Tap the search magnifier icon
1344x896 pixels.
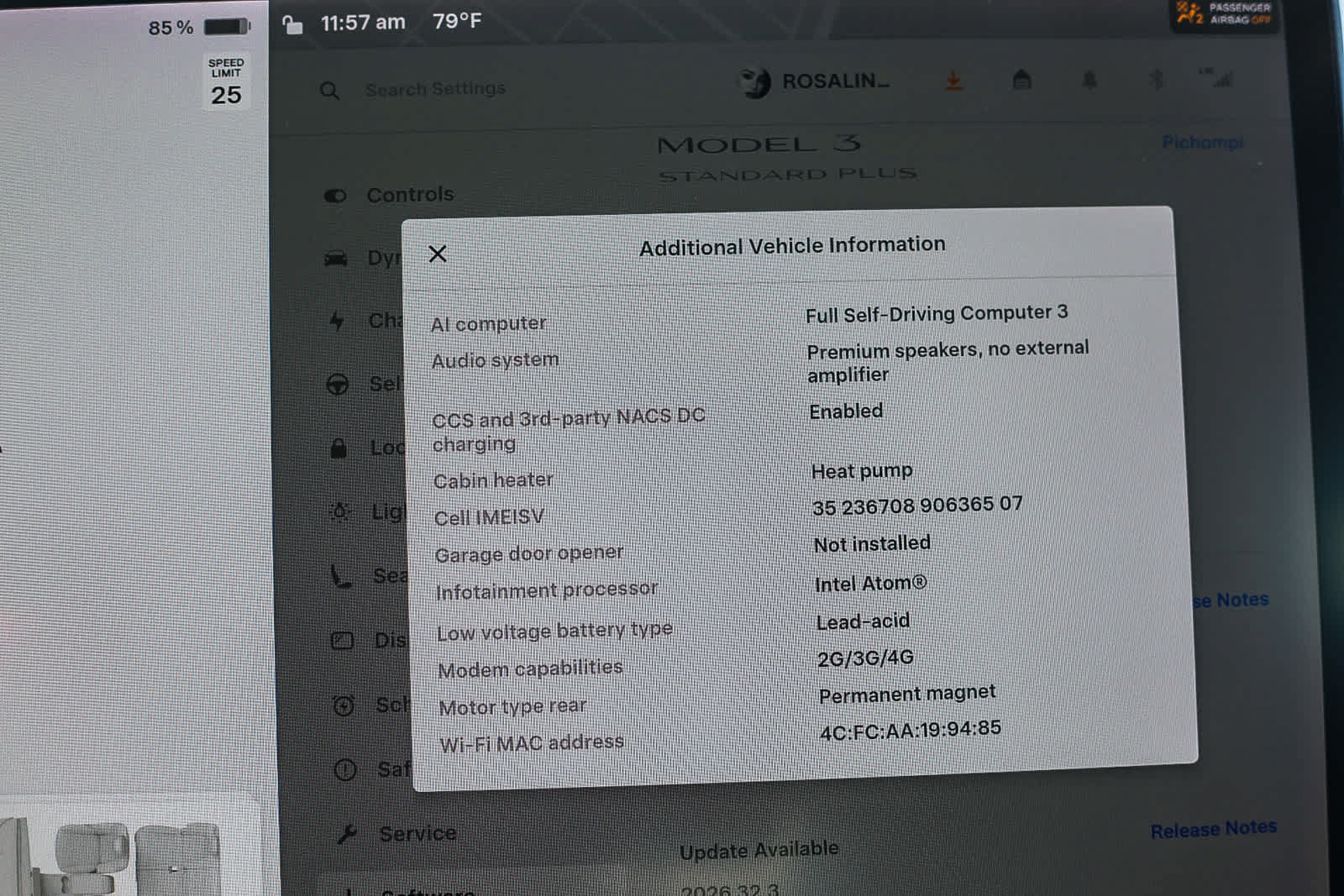click(329, 91)
